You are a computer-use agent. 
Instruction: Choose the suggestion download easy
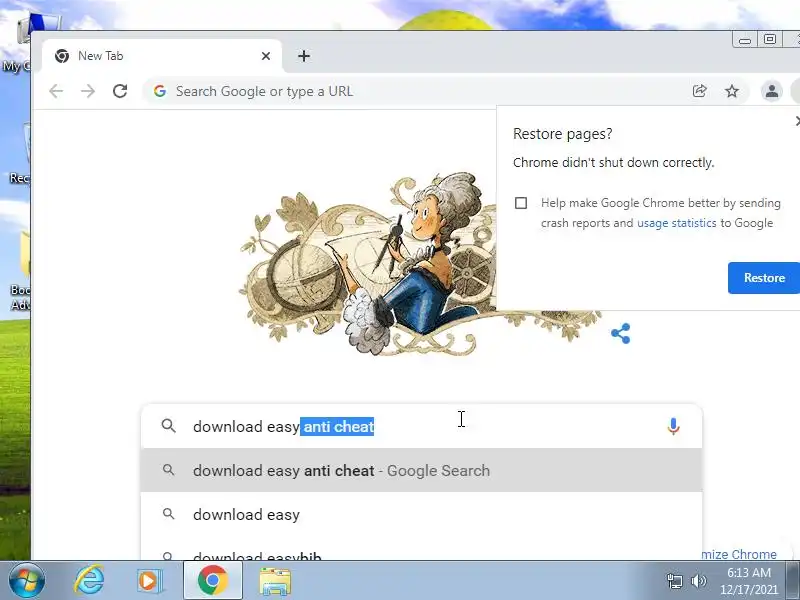pyautogui.click(x=421, y=514)
